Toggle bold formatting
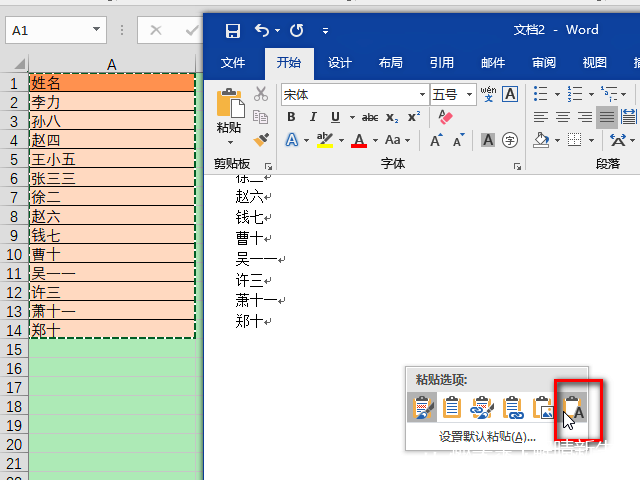The height and width of the screenshot is (480, 640). click(x=291, y=117)
